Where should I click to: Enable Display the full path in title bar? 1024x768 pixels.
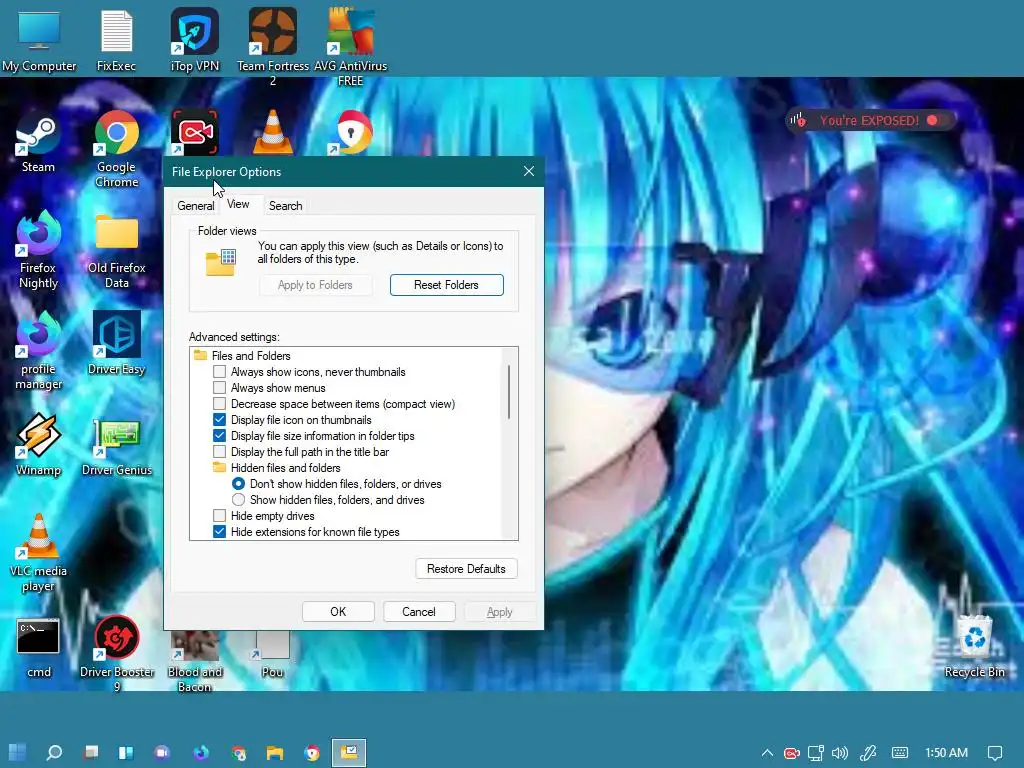(219, 452)
